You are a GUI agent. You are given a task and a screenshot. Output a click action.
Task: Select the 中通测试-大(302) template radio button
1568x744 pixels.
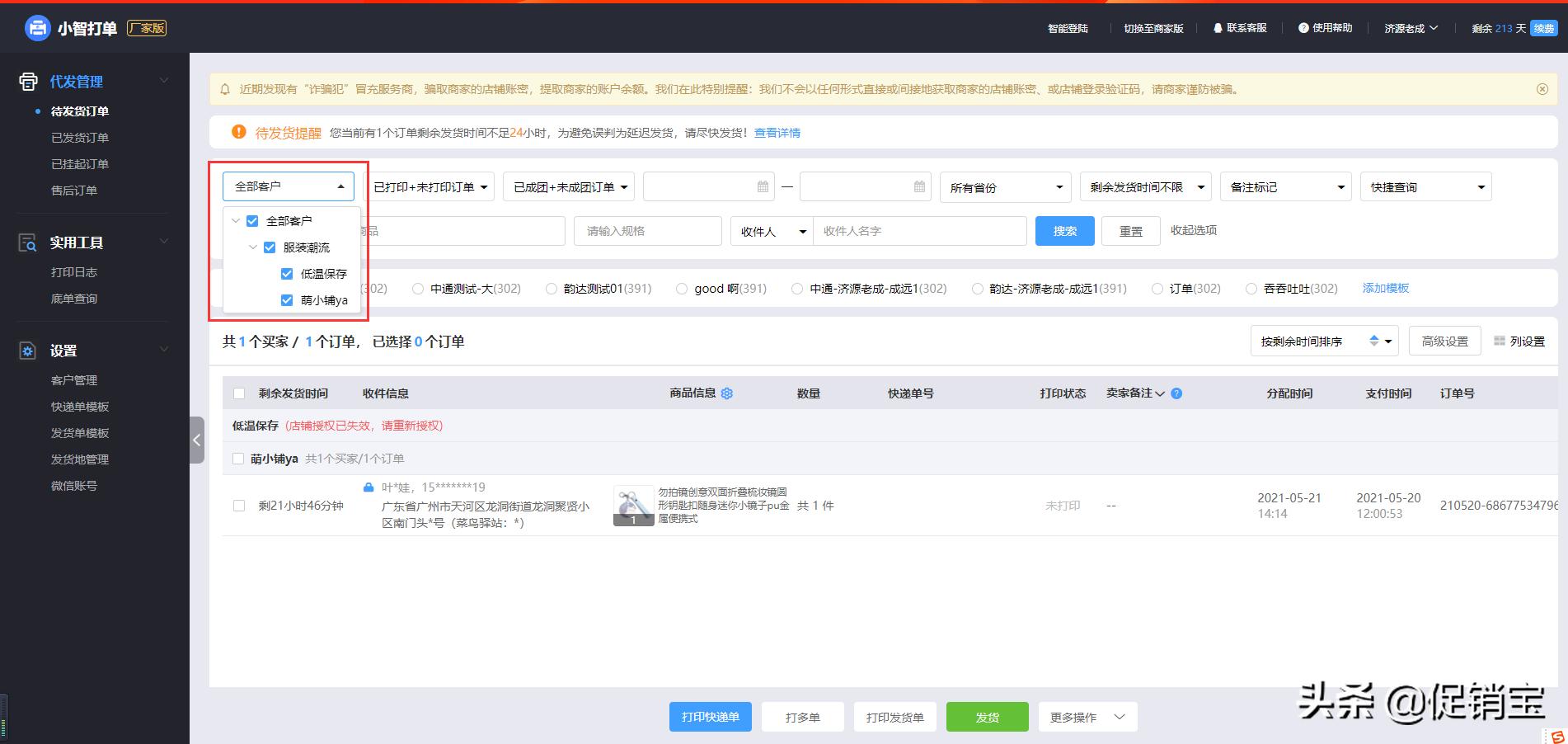(418, 289)
